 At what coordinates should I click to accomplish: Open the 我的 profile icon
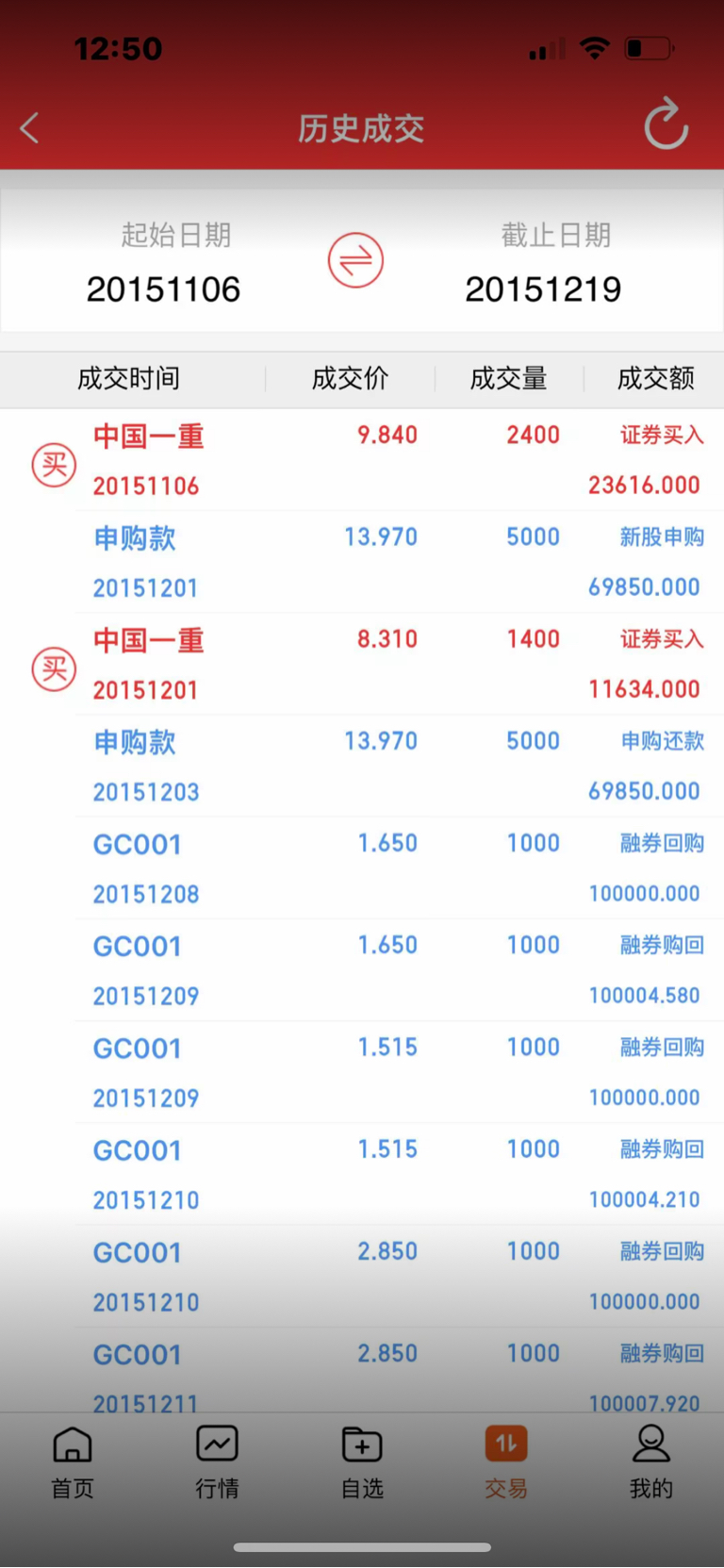pos(650,1444)
